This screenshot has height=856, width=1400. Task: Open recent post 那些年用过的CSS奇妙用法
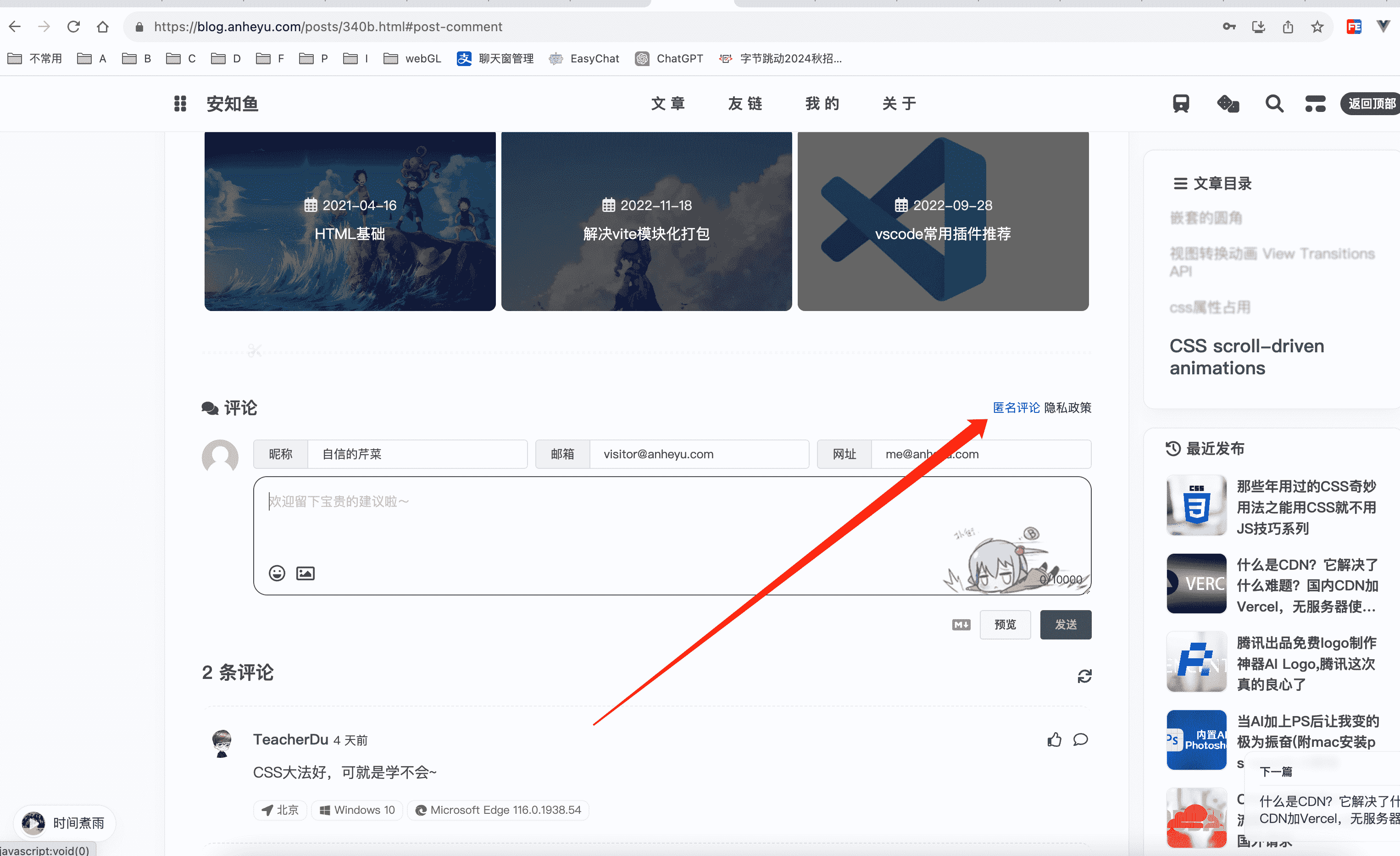(x=1306, y=507)
